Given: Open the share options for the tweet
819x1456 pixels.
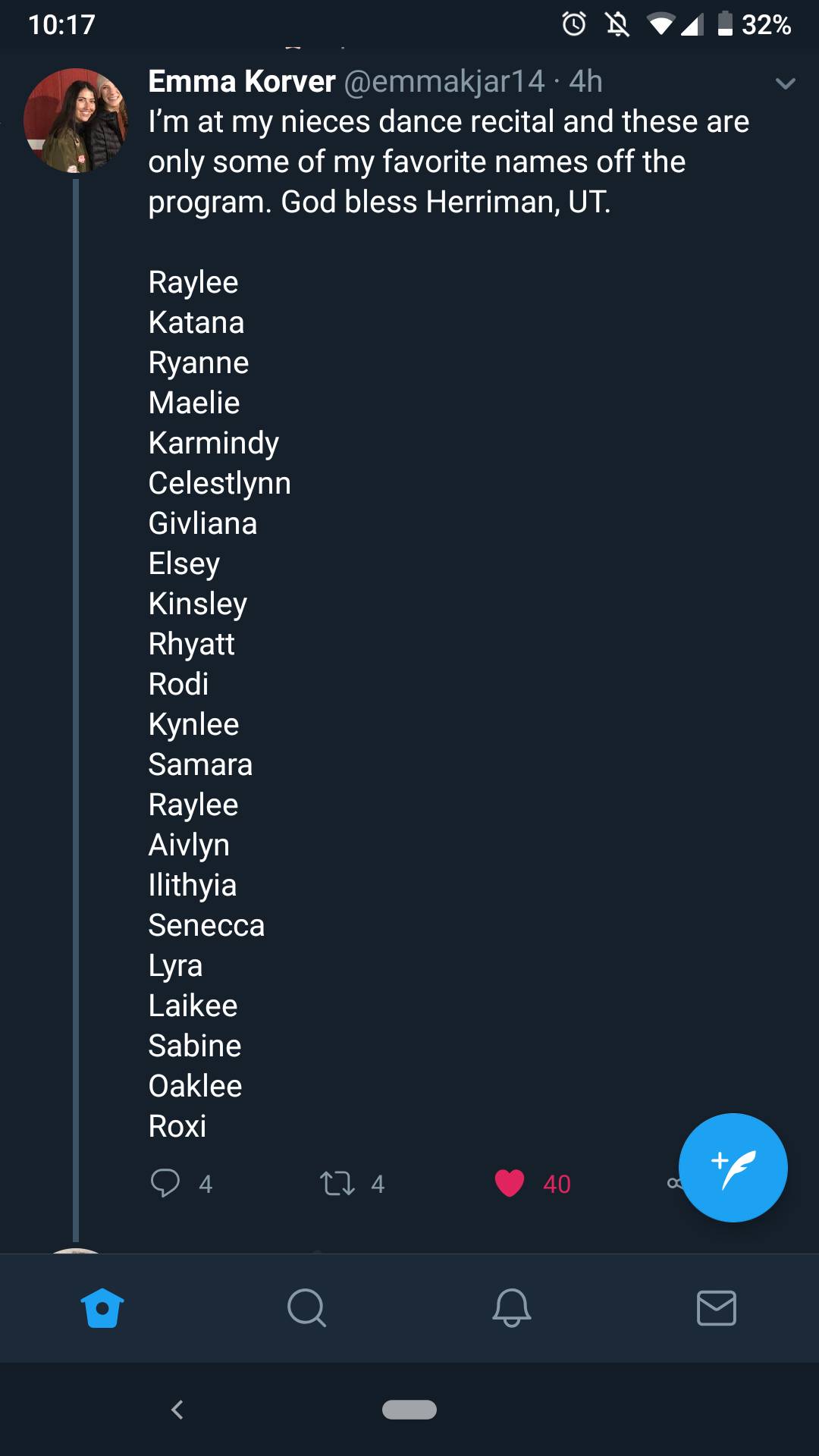Looking at the screenshot, I should 673,1183.
